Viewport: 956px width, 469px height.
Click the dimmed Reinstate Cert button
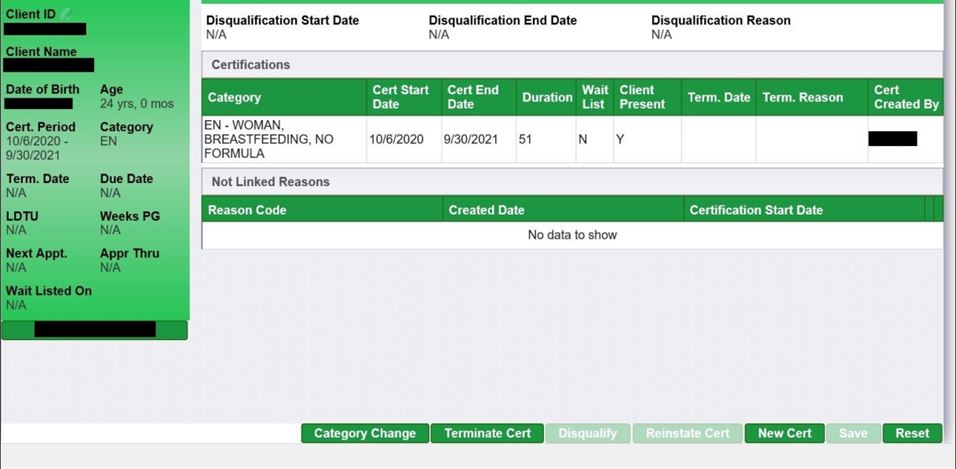(687, 433)
